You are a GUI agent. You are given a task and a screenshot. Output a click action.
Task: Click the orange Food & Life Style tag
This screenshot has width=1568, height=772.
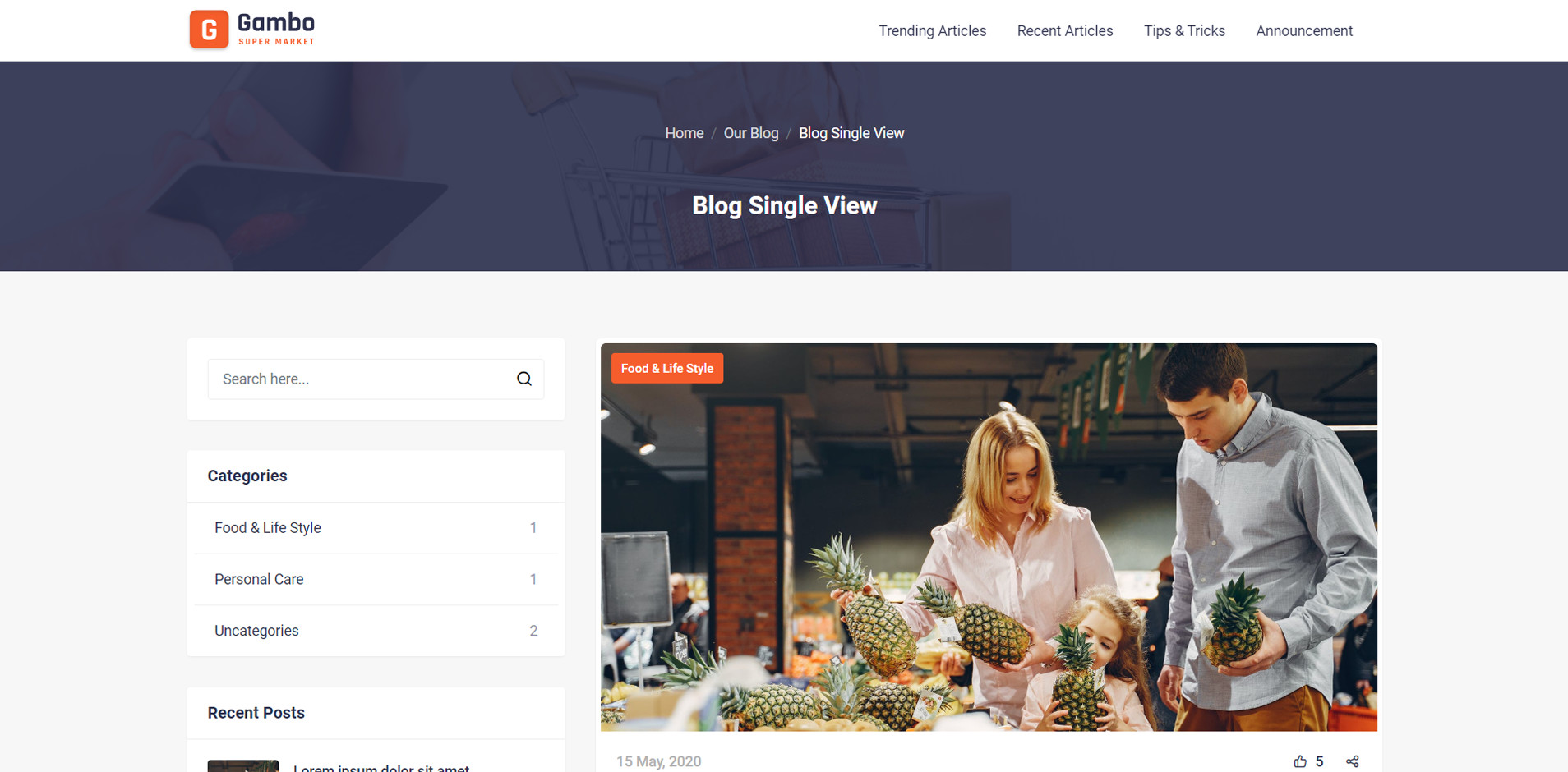tap(667, 368)
